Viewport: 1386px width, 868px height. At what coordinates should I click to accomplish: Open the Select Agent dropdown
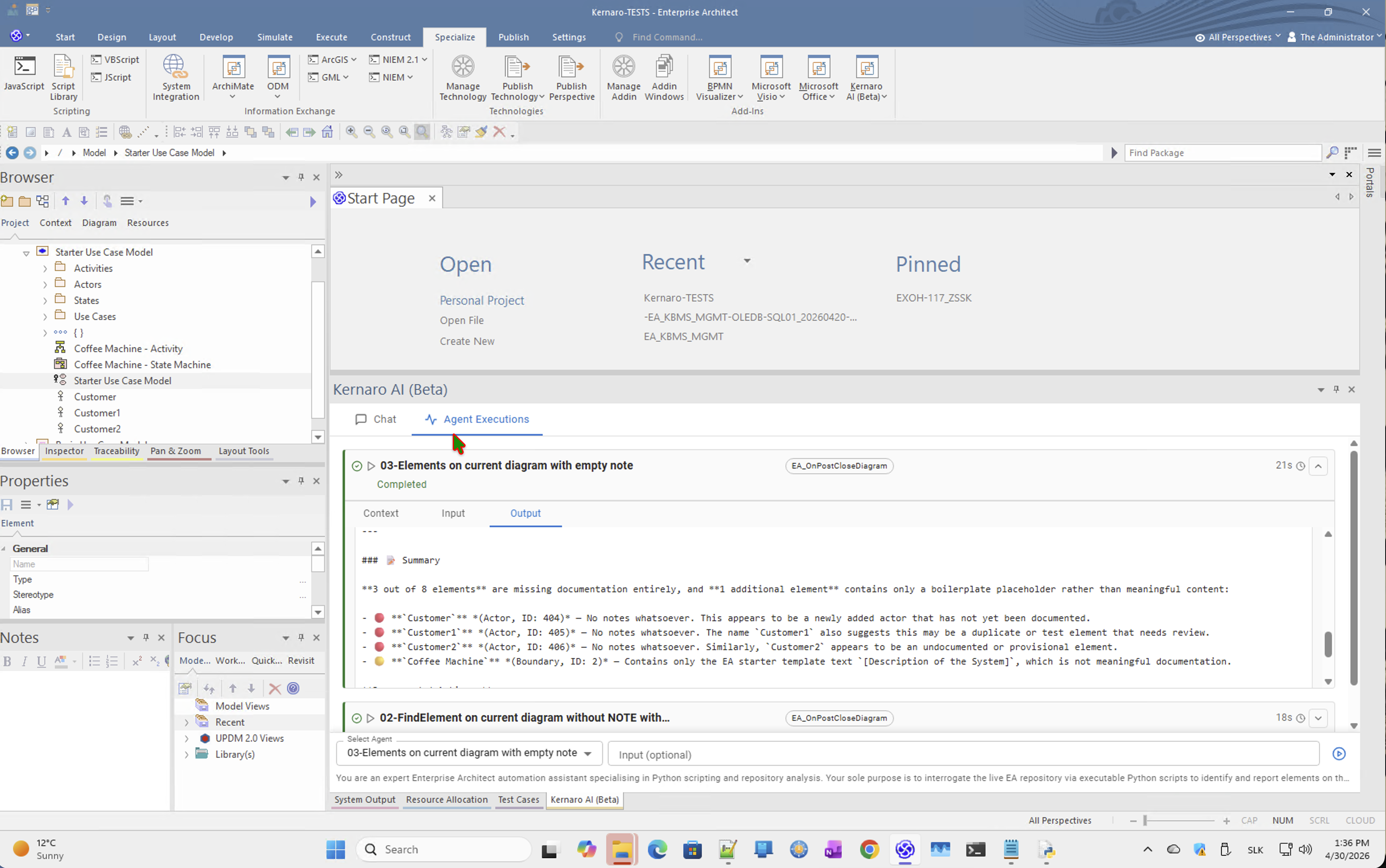pyautogui.click(x=469, y=753)
